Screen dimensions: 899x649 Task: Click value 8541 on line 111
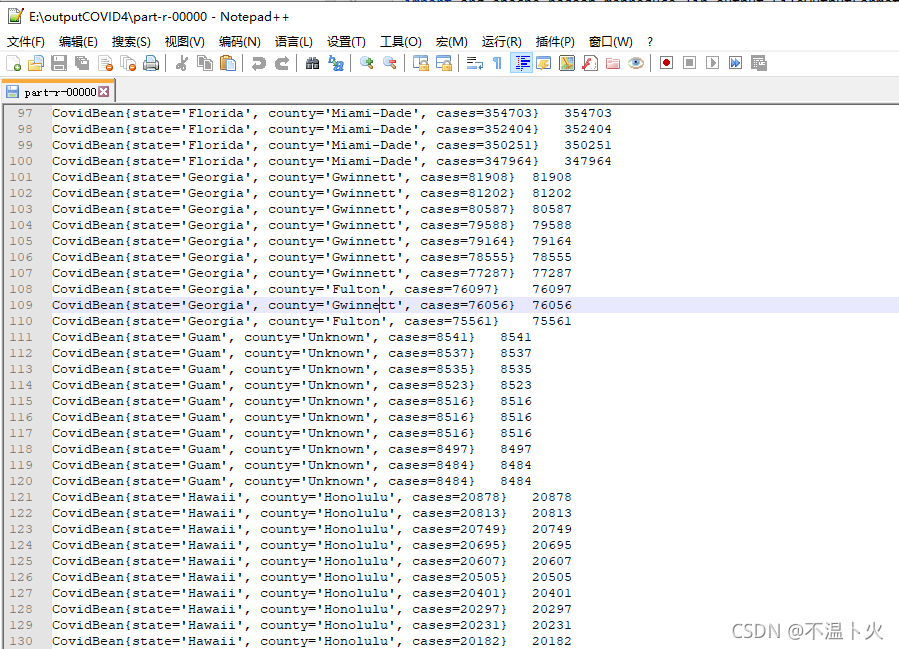(x=515, y=337)
